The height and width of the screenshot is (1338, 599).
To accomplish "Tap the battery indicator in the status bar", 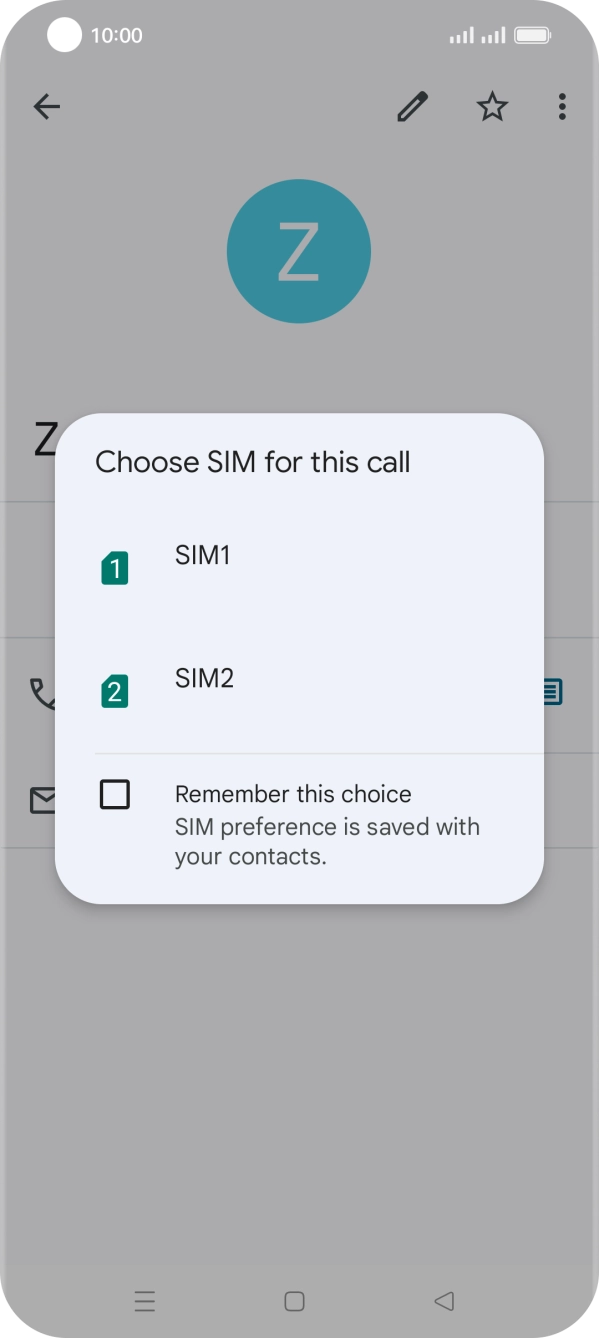I will click(x=533, y=33).
